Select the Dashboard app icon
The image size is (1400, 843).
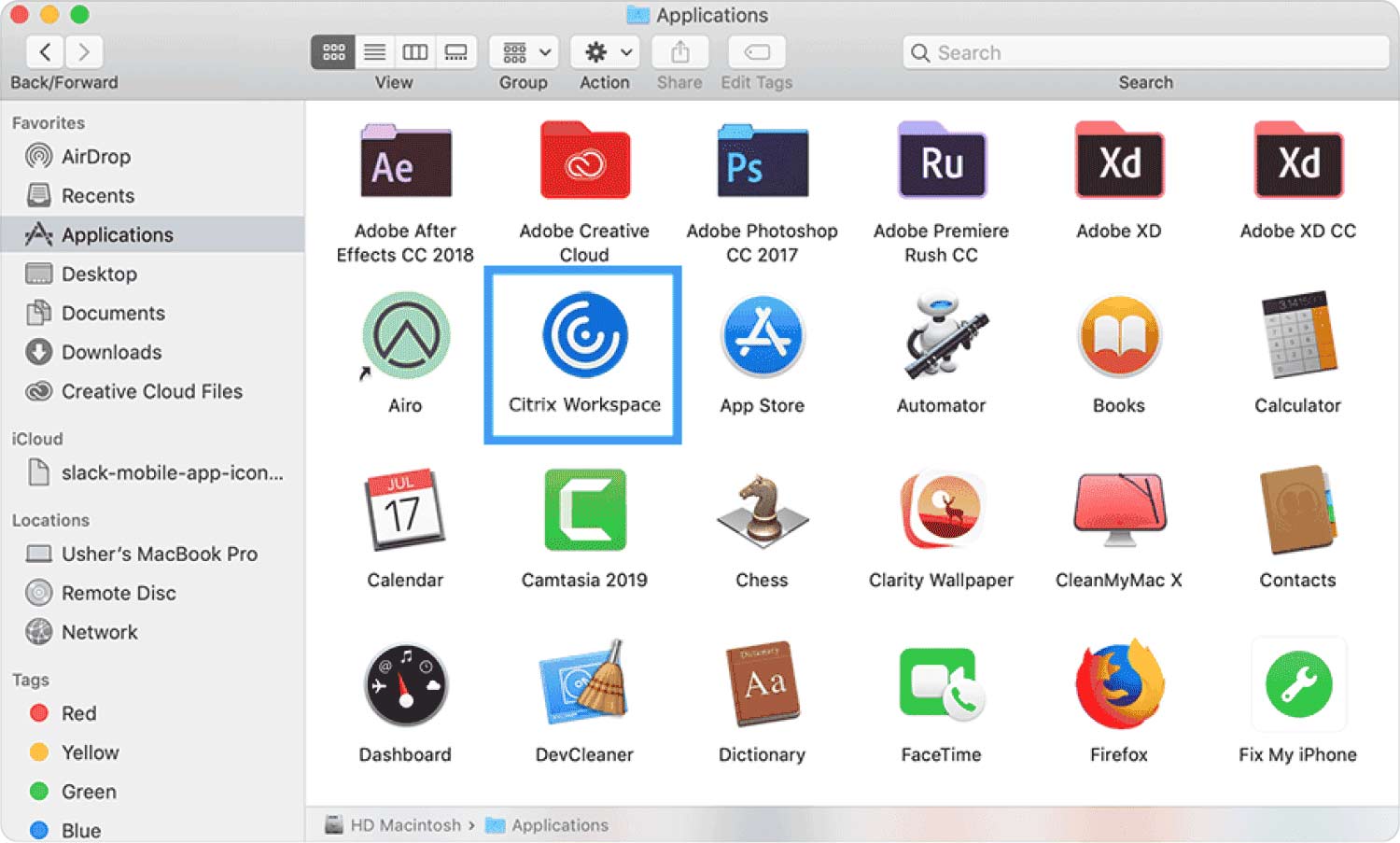tap(405, 684)
